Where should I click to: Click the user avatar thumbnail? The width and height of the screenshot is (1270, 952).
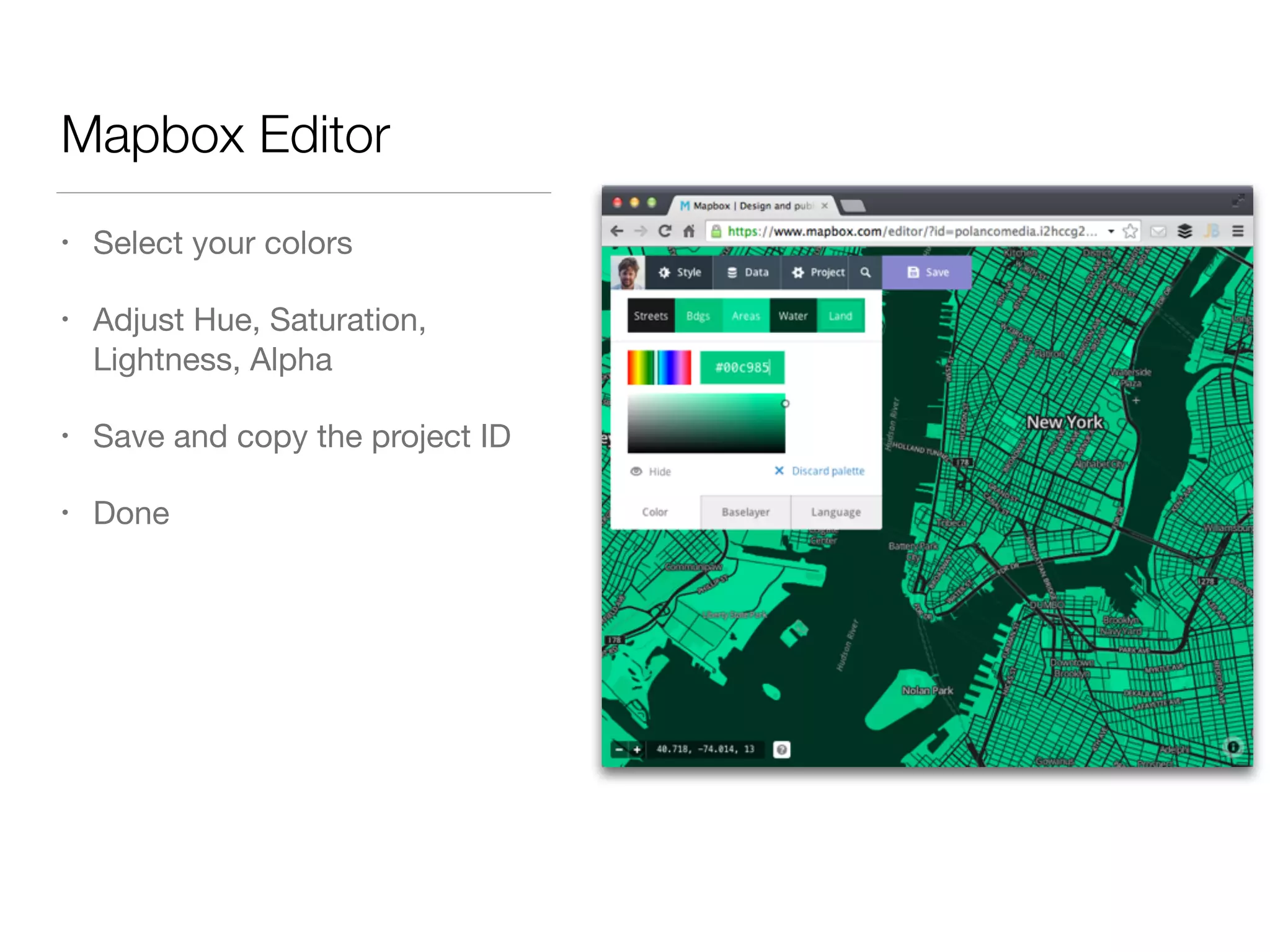[628, 272]
